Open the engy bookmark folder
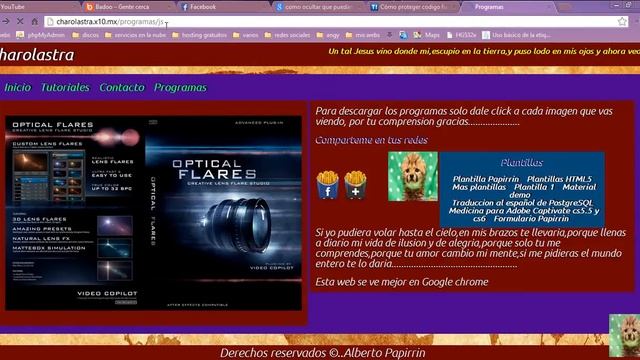Image resolution: width=640 pixels, height=360 pixels. (x=328, y=35)
